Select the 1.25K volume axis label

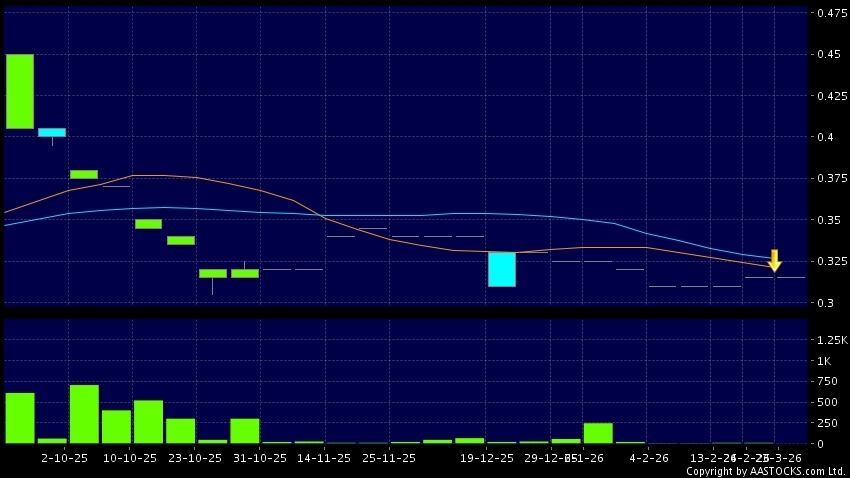pos(832,340)
